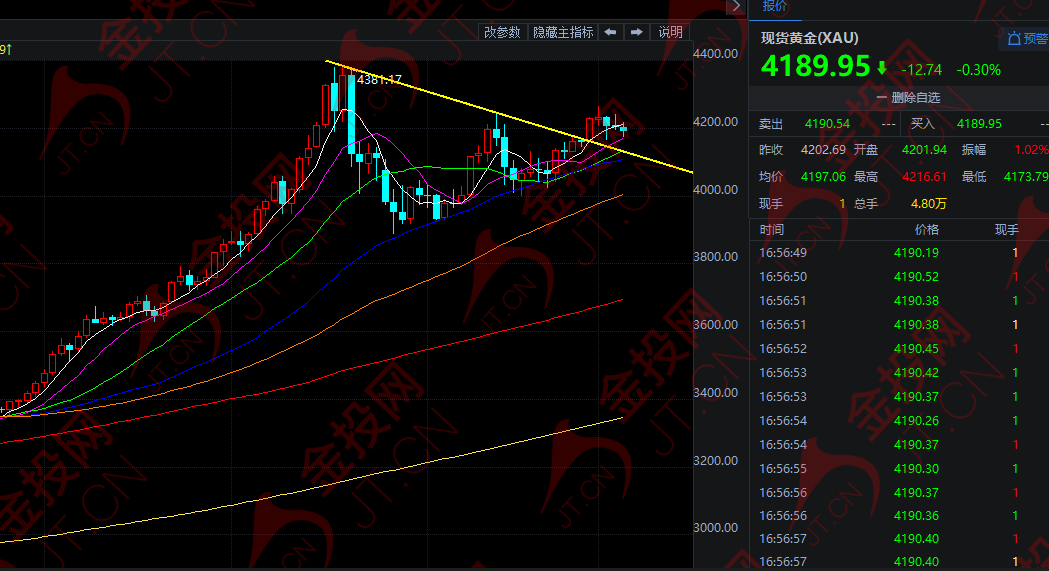This screenshot has width=1049, height=571.
Task: Click the 4381.17 high price label
Action: 379,79
